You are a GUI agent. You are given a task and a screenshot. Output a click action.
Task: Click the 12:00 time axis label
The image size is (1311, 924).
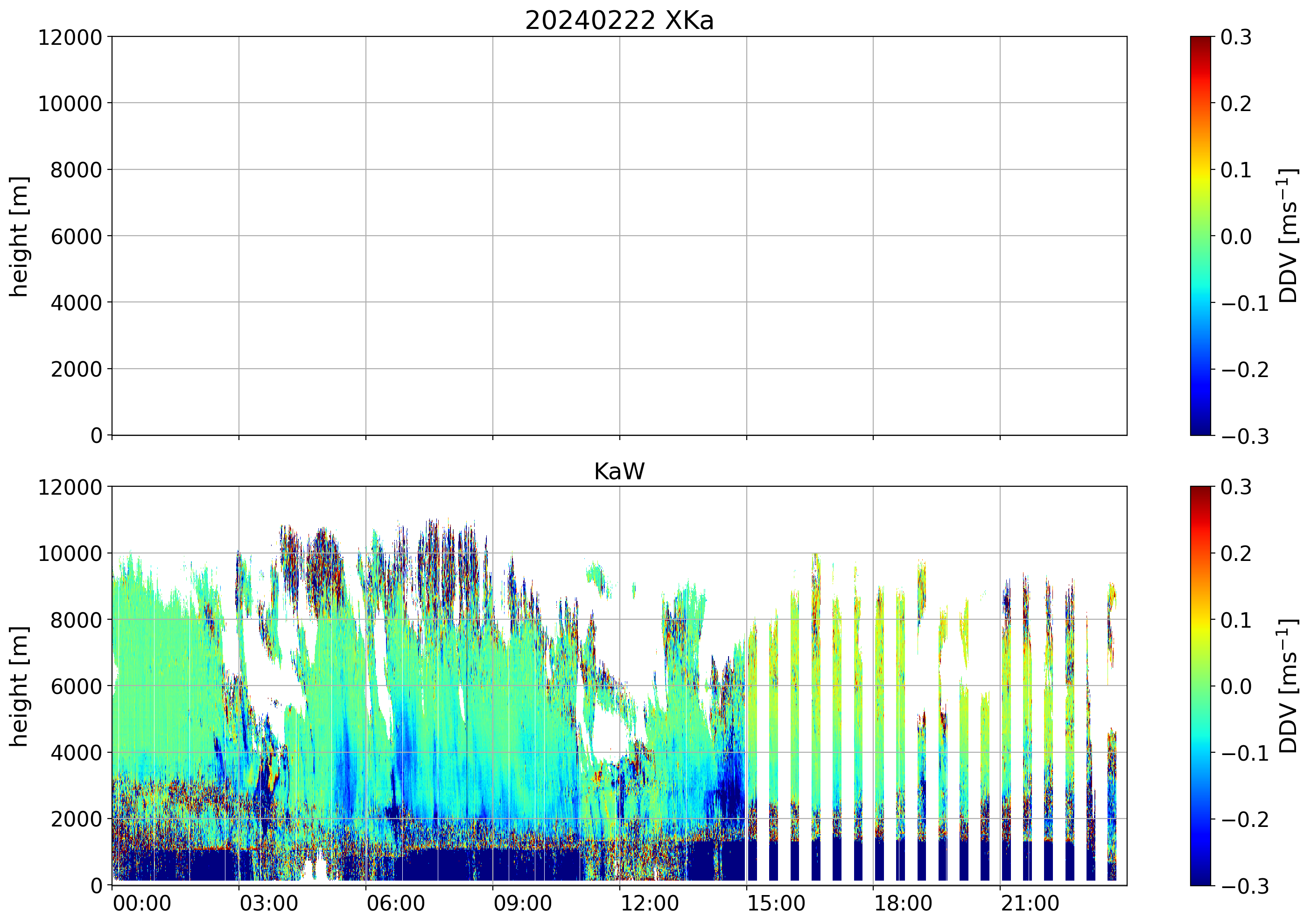tap(649, 903)
